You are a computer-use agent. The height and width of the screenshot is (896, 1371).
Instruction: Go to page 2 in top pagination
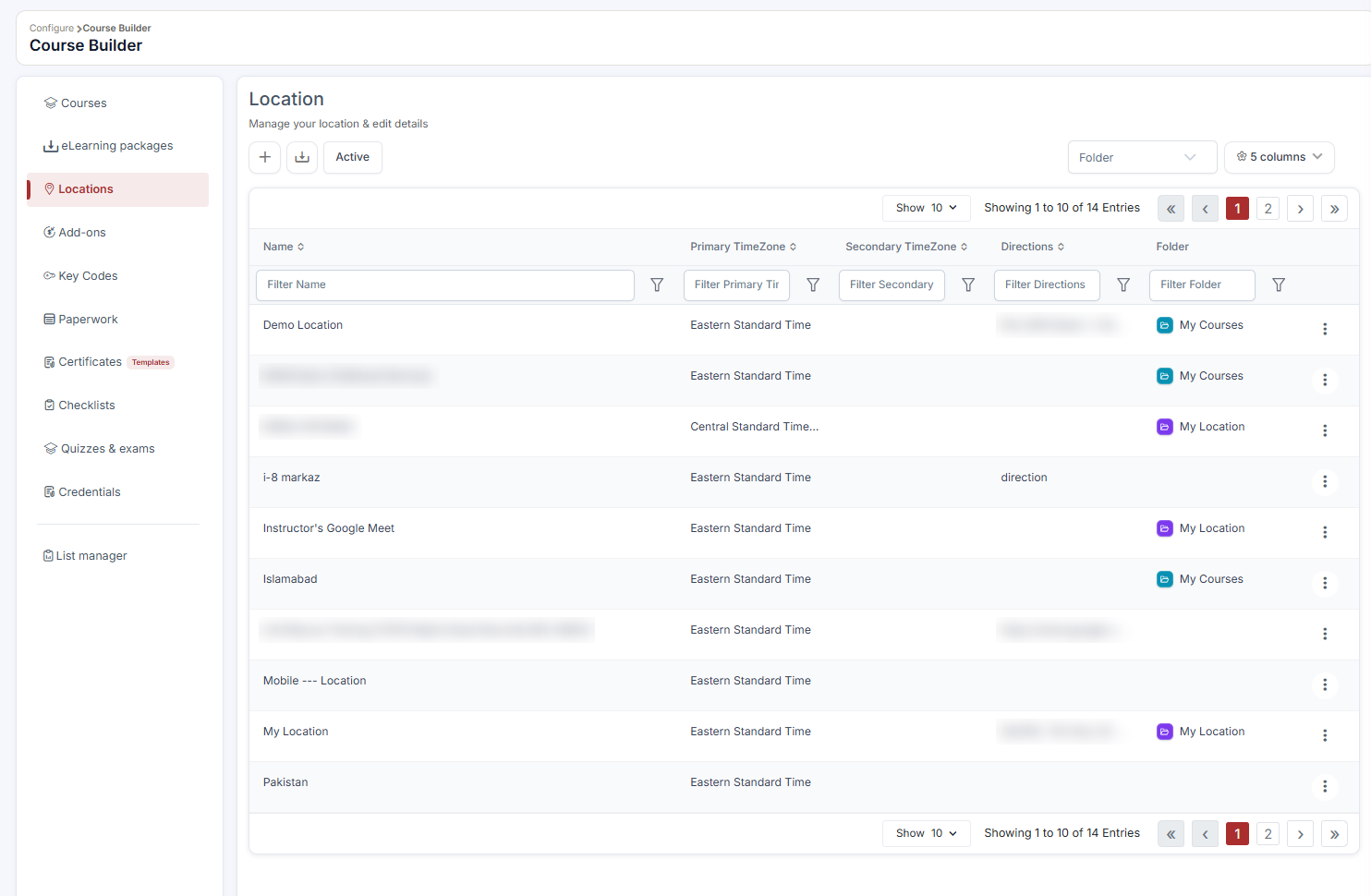[1268, 209]
